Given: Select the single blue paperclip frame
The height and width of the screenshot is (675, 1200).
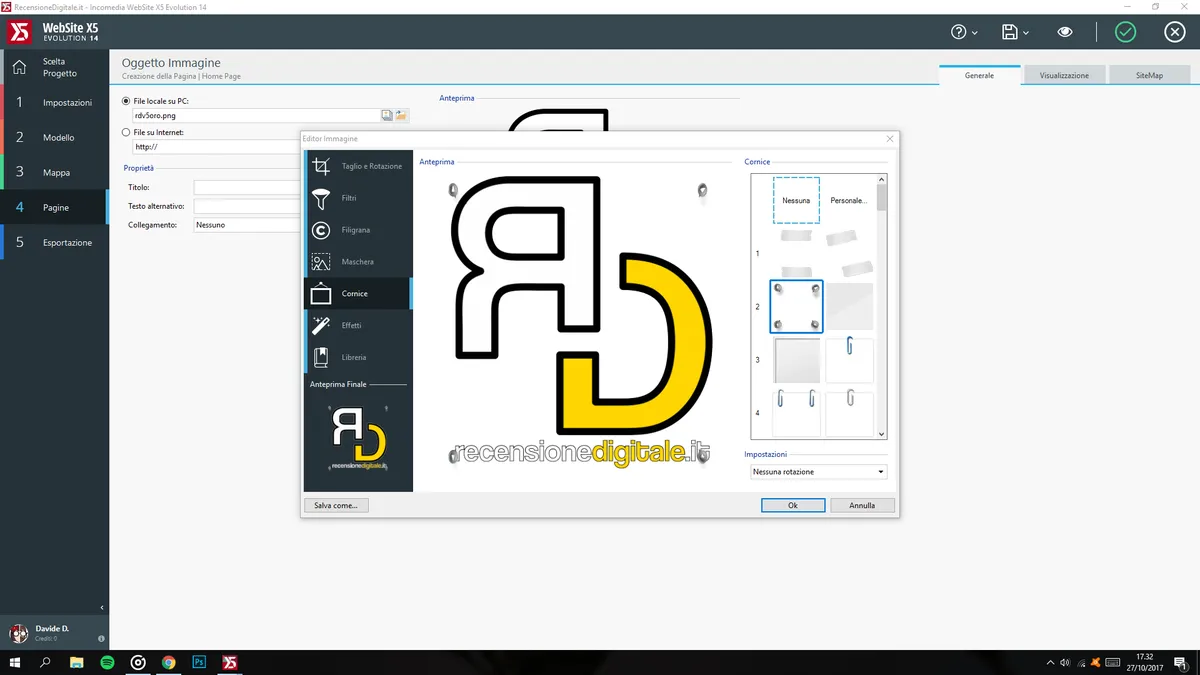Looking at the screenshot, I should click(849, 359).
